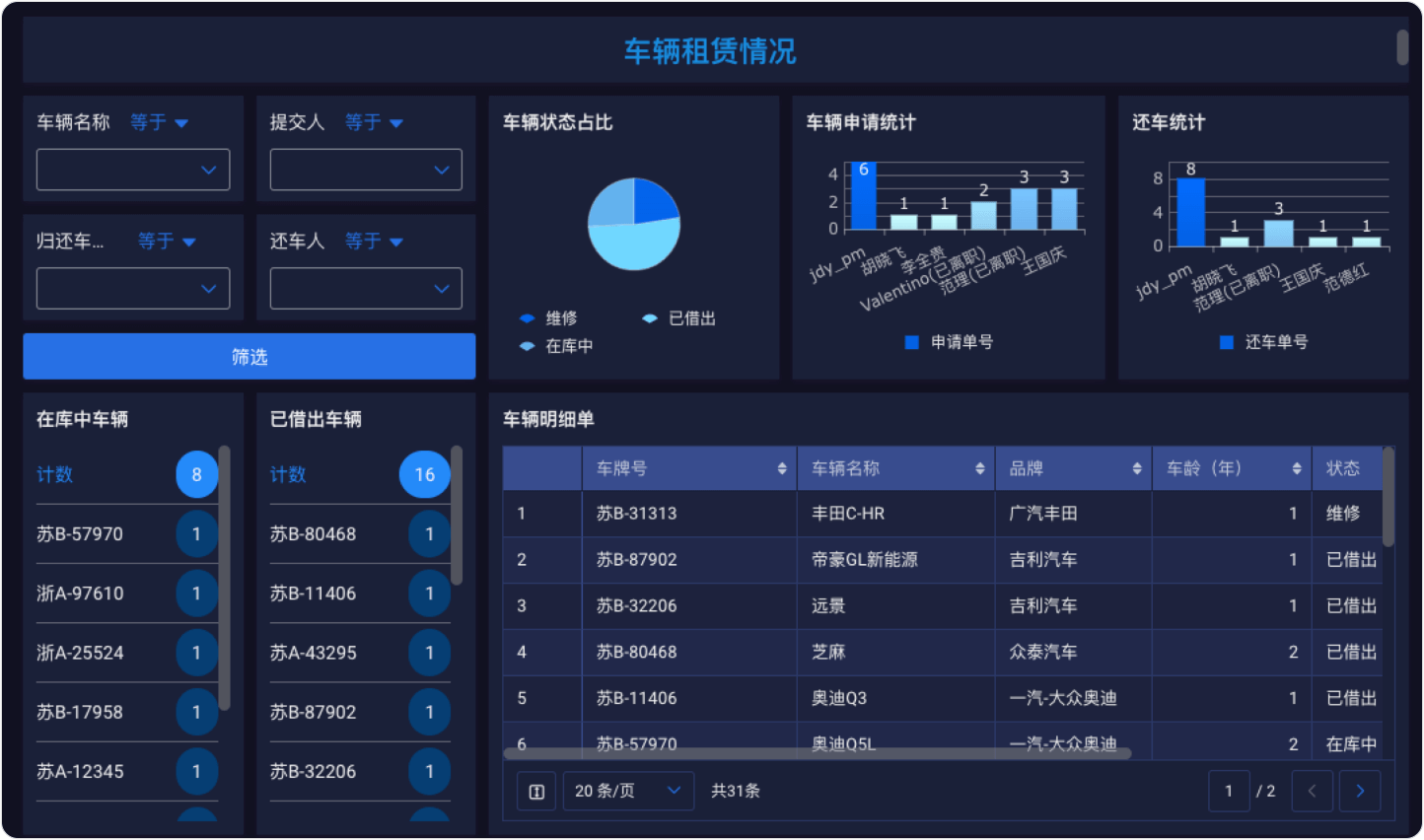Click the 还车单号 legend label
Viewport: 1424px width, 840px height.
1276,342
